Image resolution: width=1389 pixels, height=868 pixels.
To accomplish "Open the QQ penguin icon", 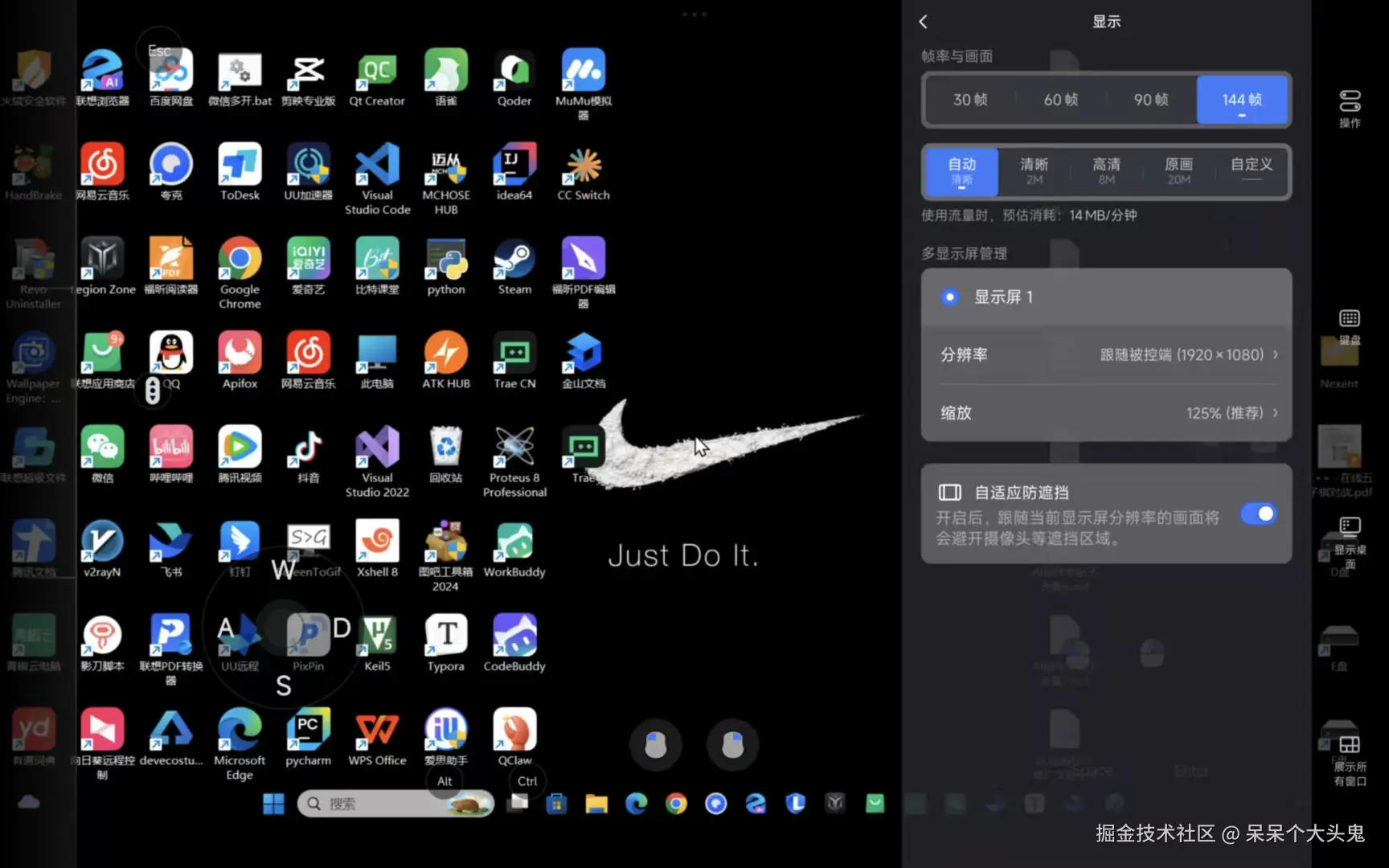I will 171,360.
